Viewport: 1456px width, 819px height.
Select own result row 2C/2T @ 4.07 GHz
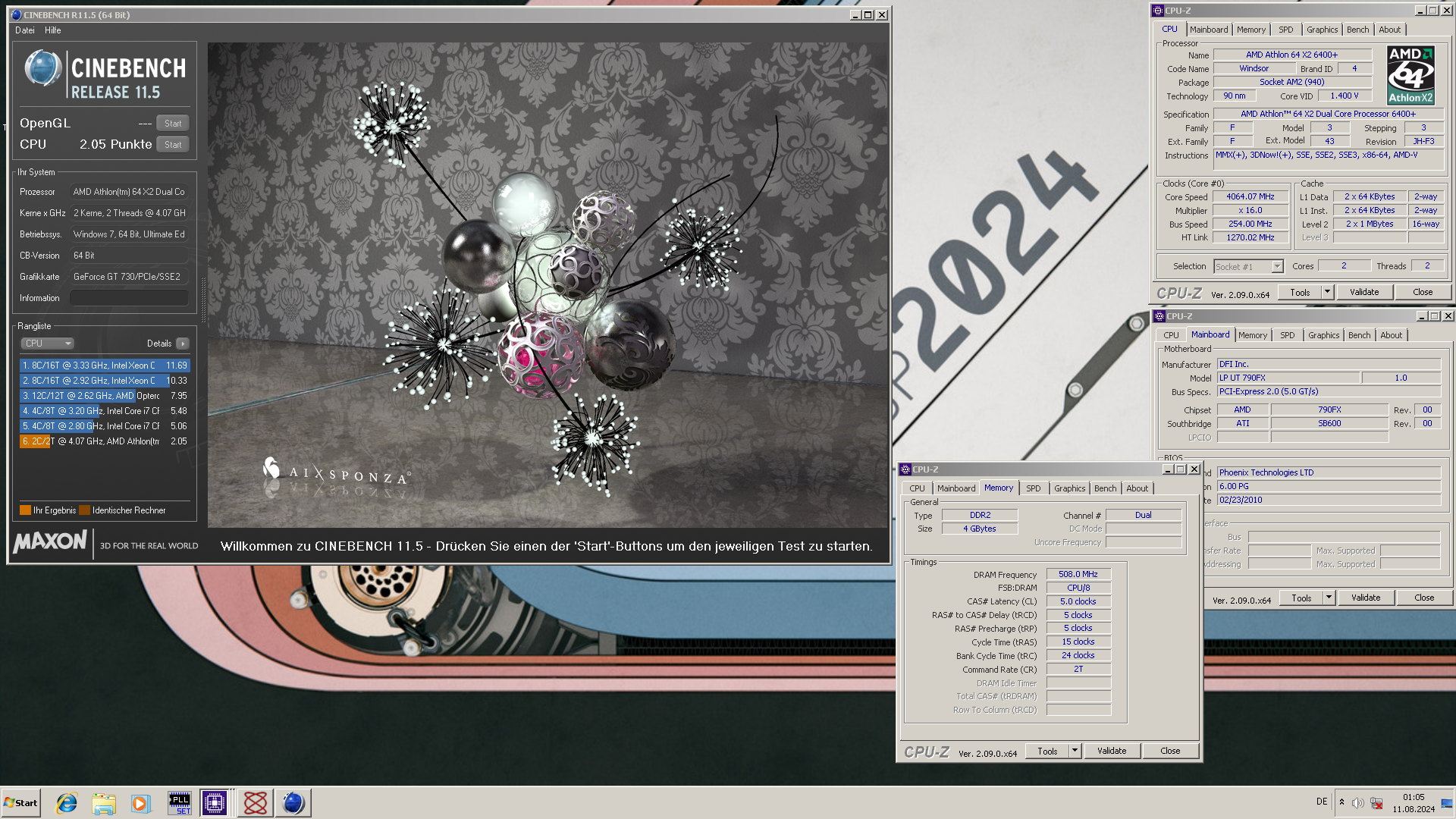[x=105, y=441]
